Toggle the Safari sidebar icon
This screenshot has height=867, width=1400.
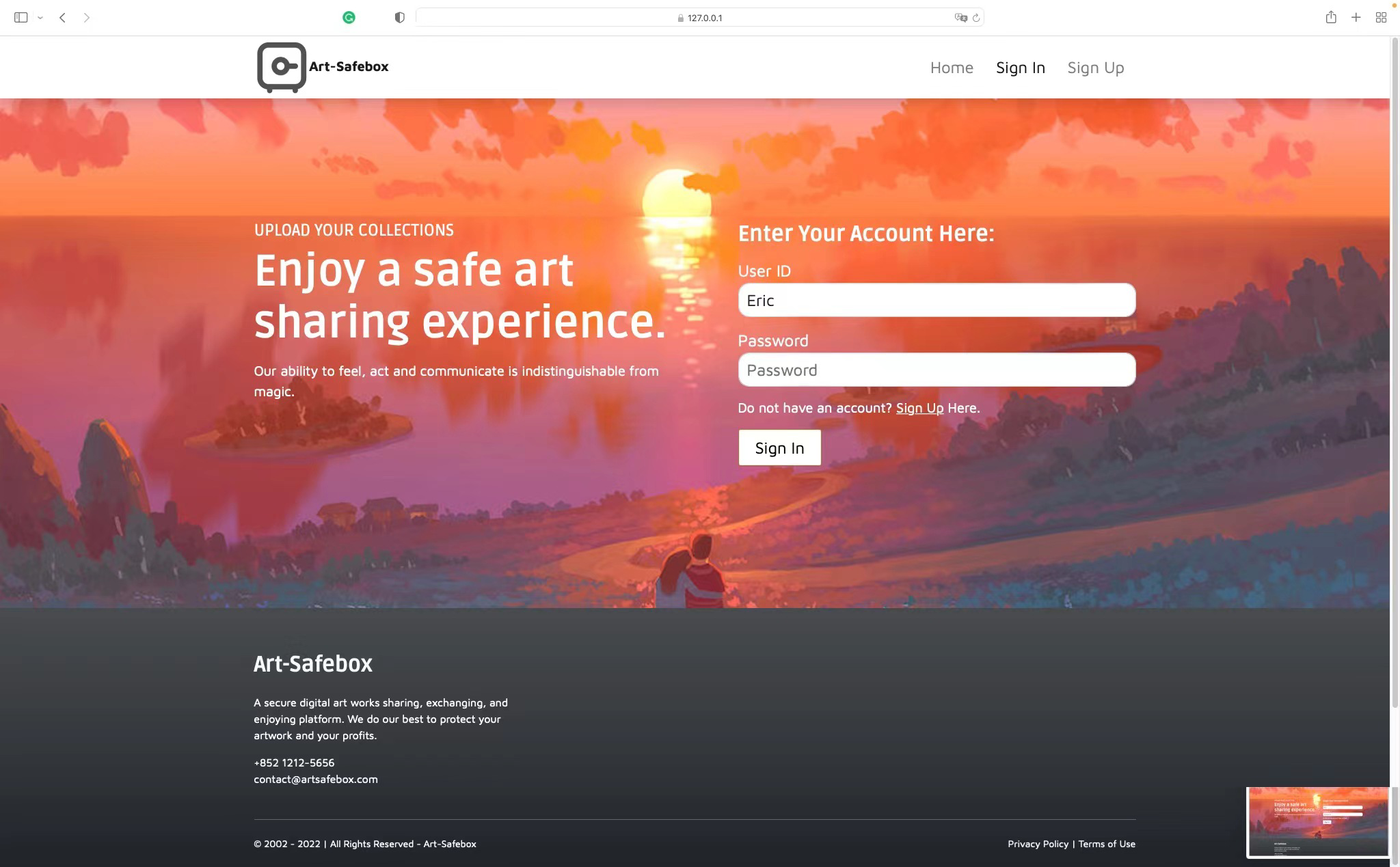[x=21, y=18]
